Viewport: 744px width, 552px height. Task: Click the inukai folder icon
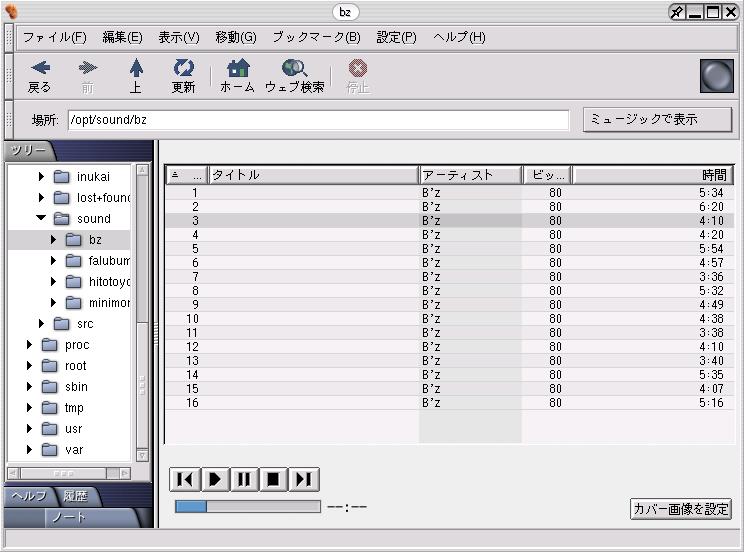point(61,177)
